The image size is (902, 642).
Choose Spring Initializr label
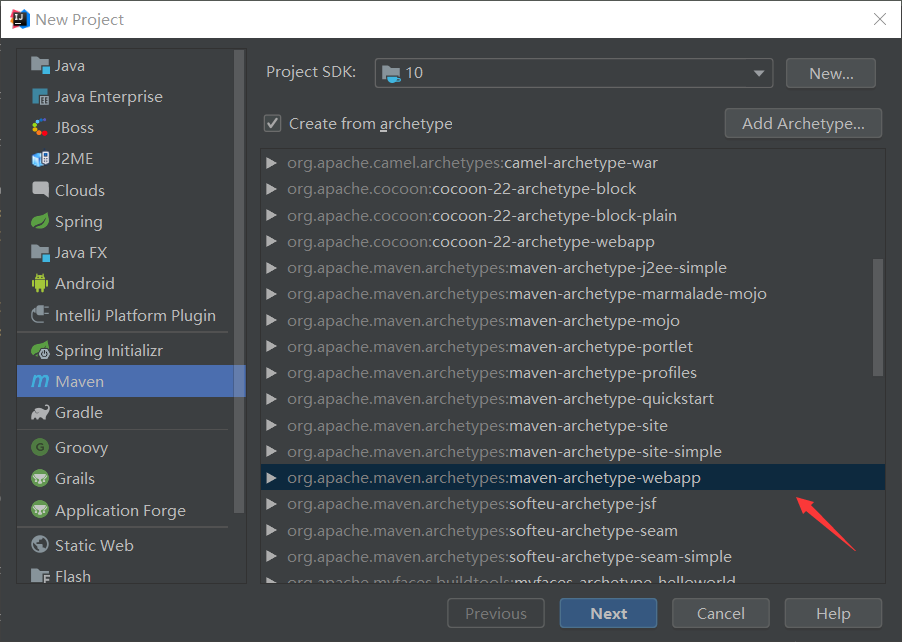tap(109, 350)
